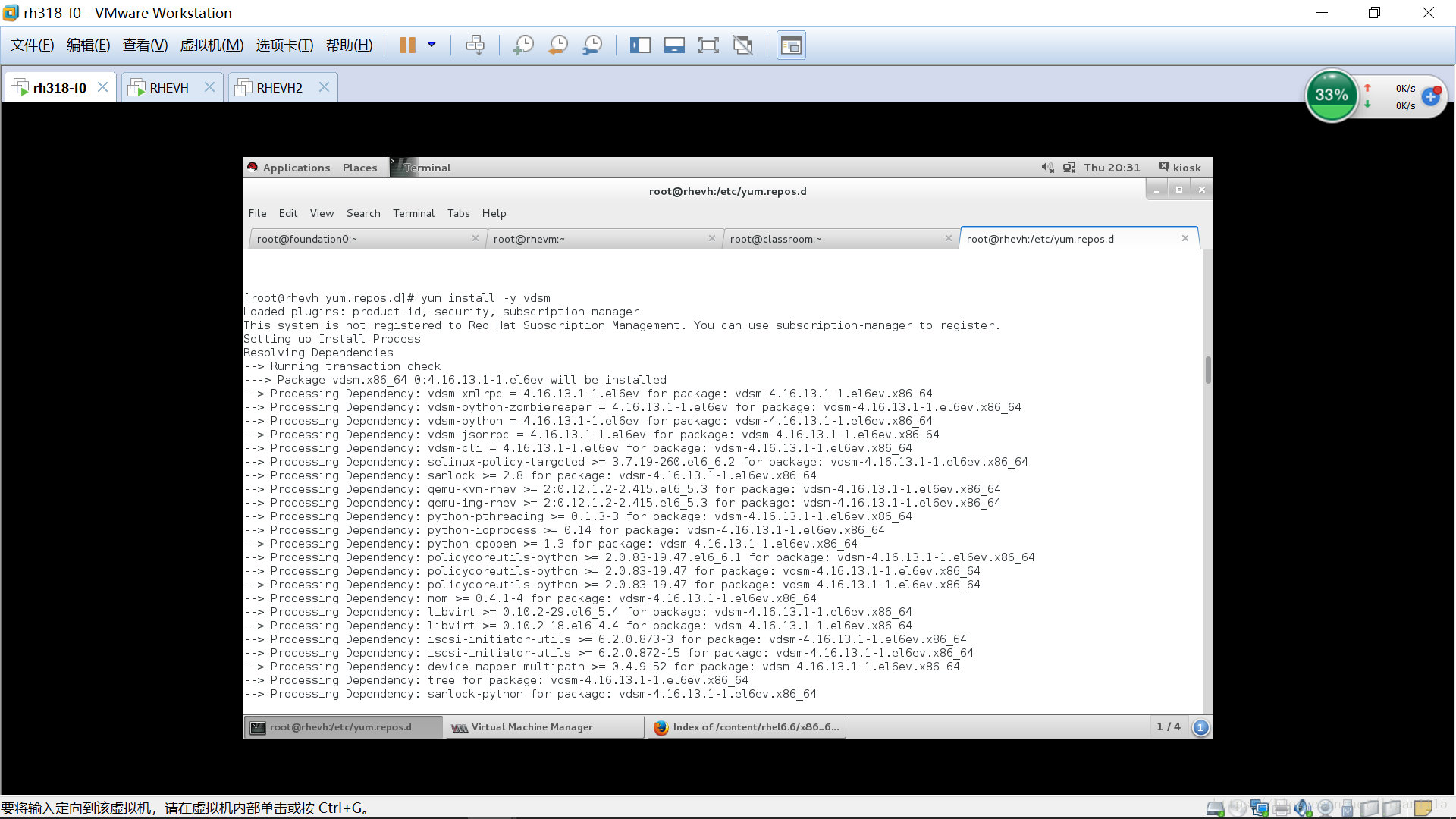Open the network connection icon in the panel
This screenshot has width=1456, height=819.
pyautogui.click(x=1069, y=168)
